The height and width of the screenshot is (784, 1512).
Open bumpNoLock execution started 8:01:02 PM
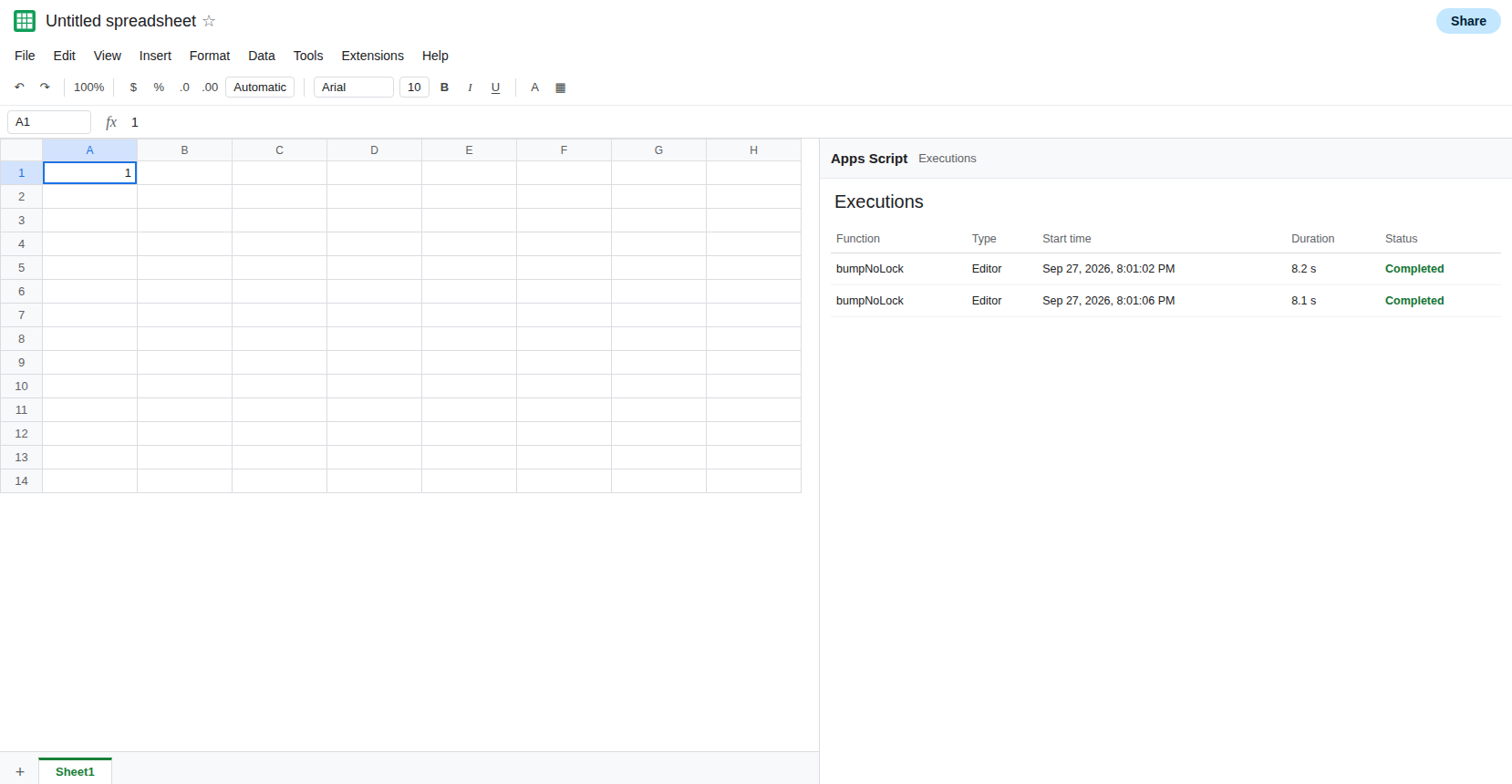(x=1166, y=269)
